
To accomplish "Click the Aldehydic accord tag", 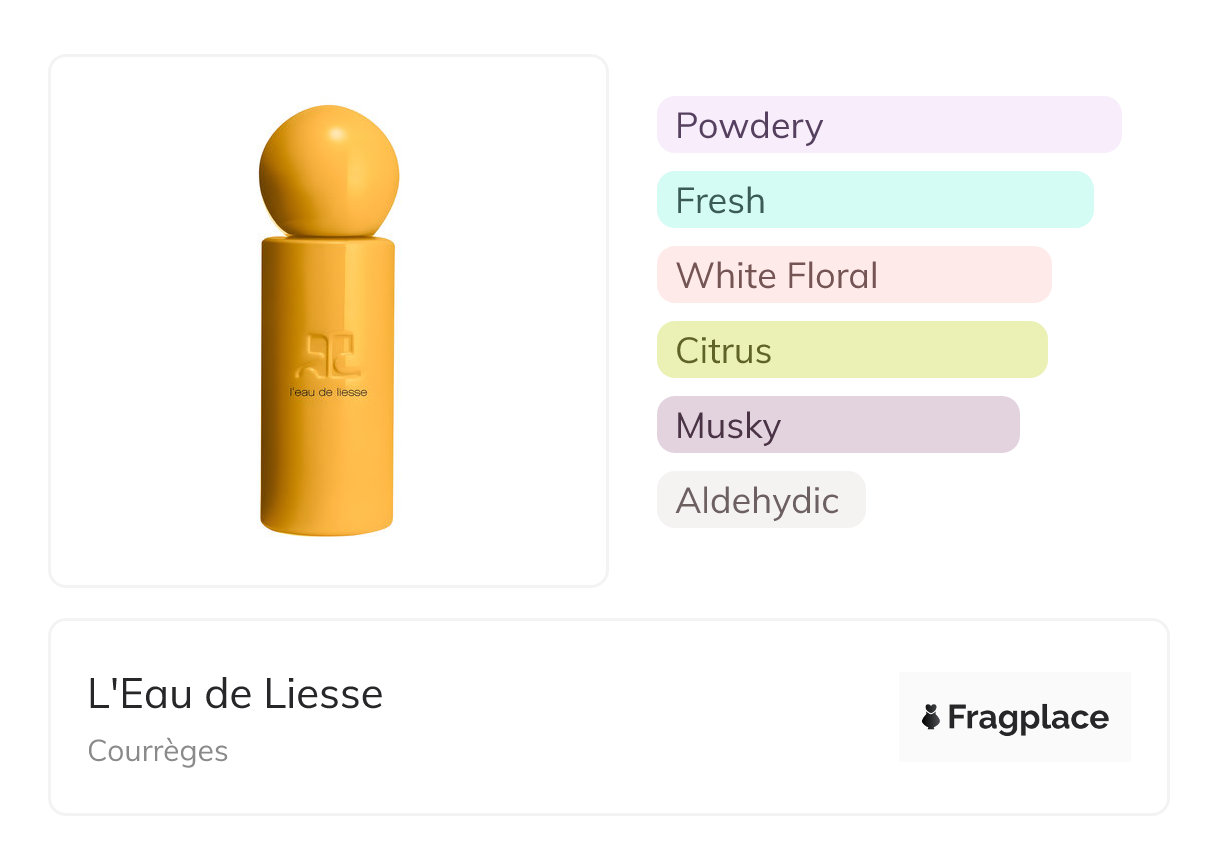I will (x=761, y=500).
